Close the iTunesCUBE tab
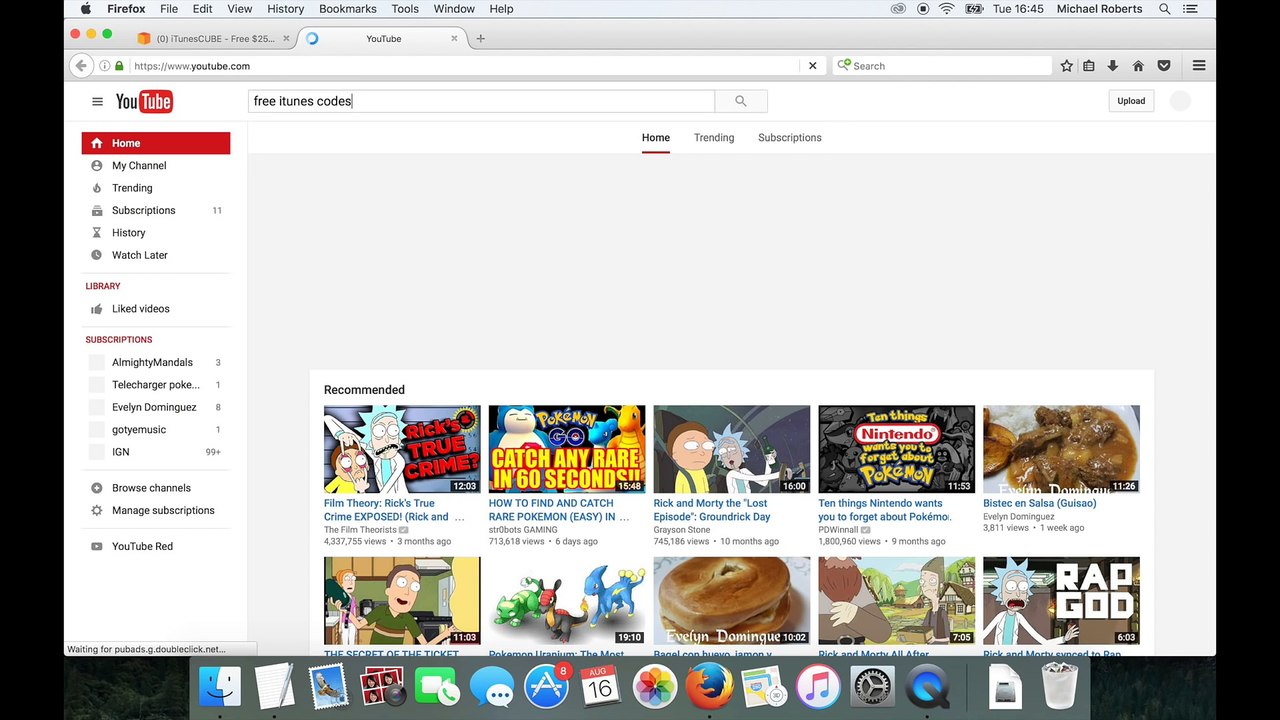 point(286,38)
